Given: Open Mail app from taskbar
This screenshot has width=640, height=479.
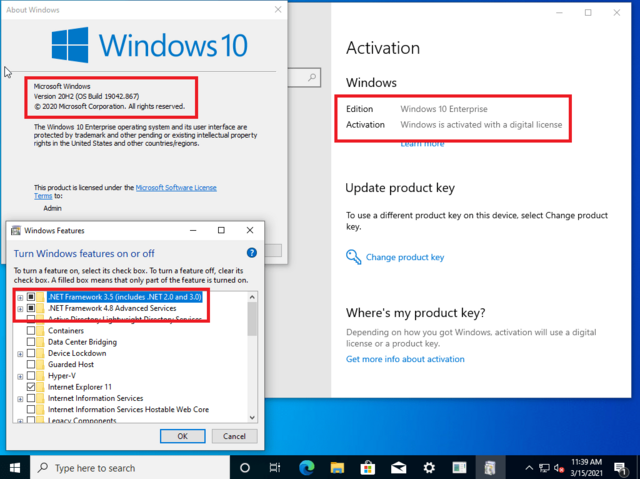Looking at the screenshot, I should coord(398,468).
